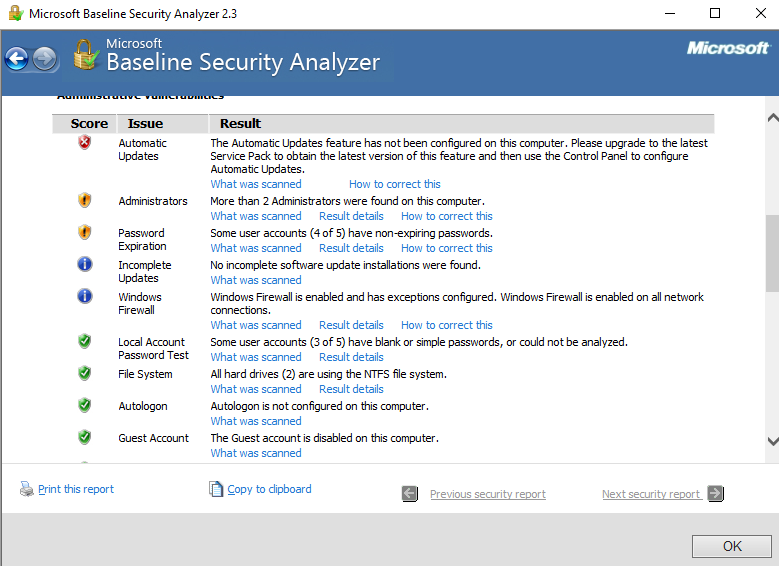Image resolution: width=779 pixels, height=566 pixels.
Task: Click the green check shield for File System
Action: coord(84,373)
